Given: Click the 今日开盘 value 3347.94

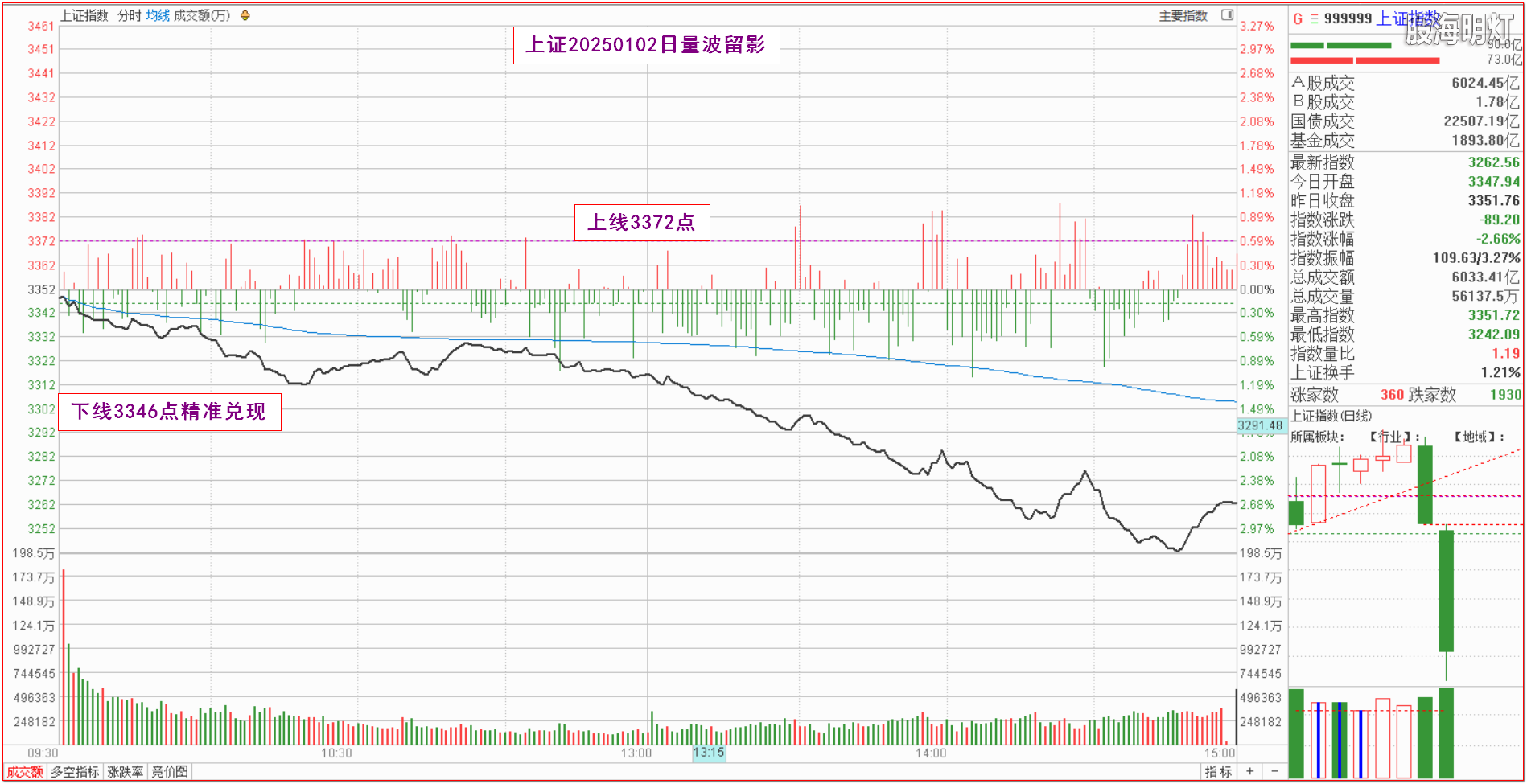Looking at the screenshot, I should [x=1494, y=182].
